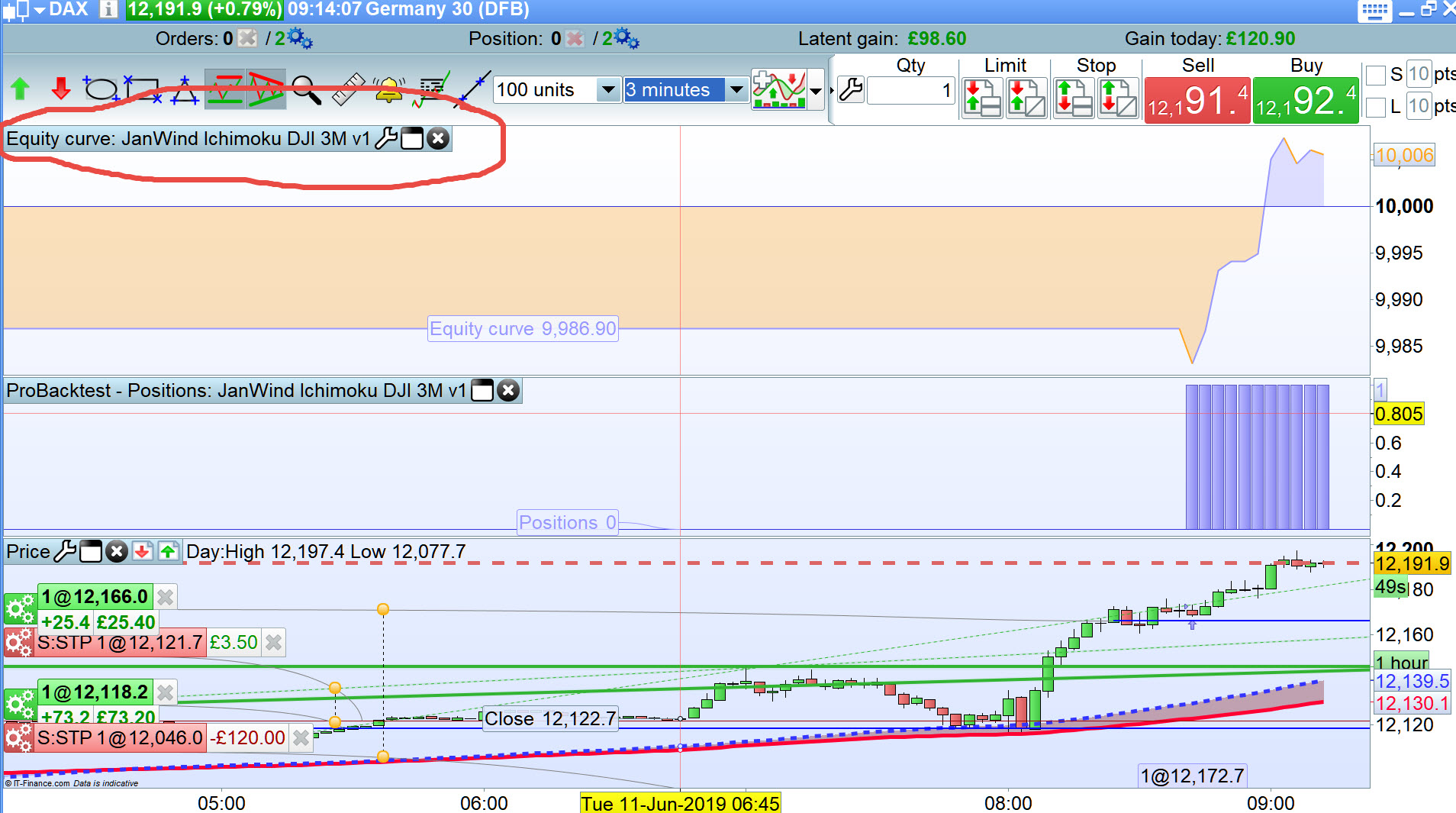
Task: Toggle the L limit points checkbox
Action: point(1376,107)
